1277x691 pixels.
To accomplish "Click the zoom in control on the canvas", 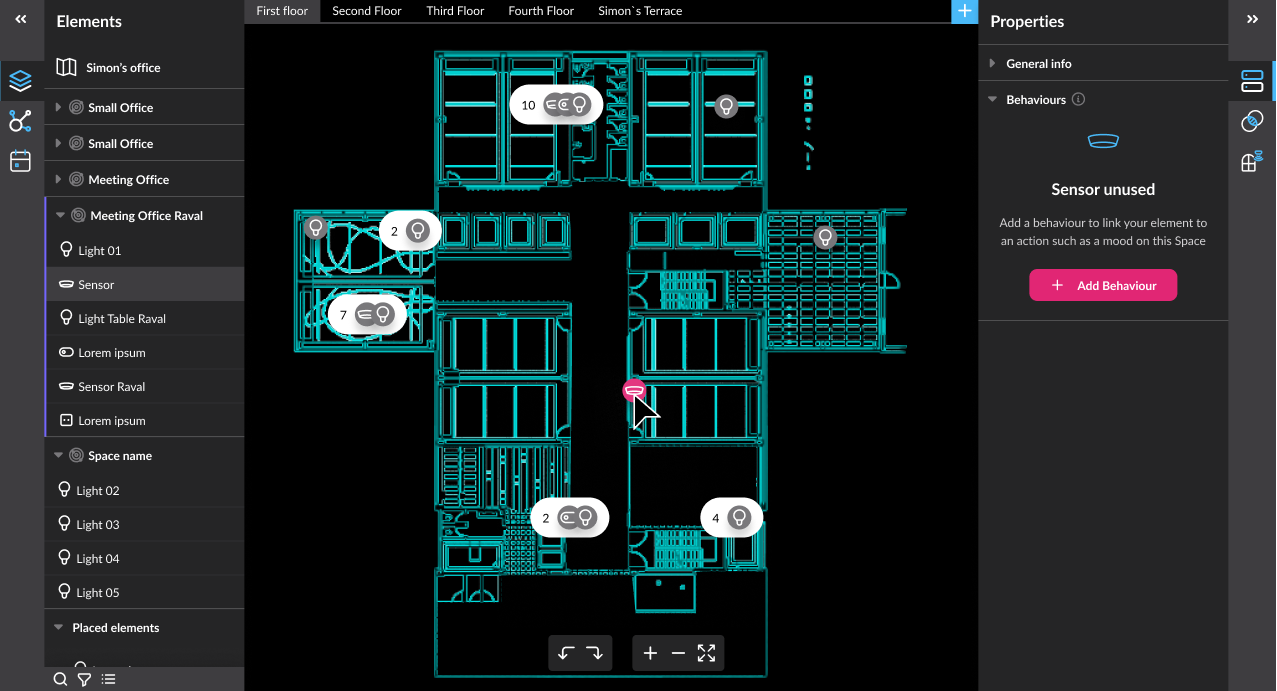I will [650, 653].
